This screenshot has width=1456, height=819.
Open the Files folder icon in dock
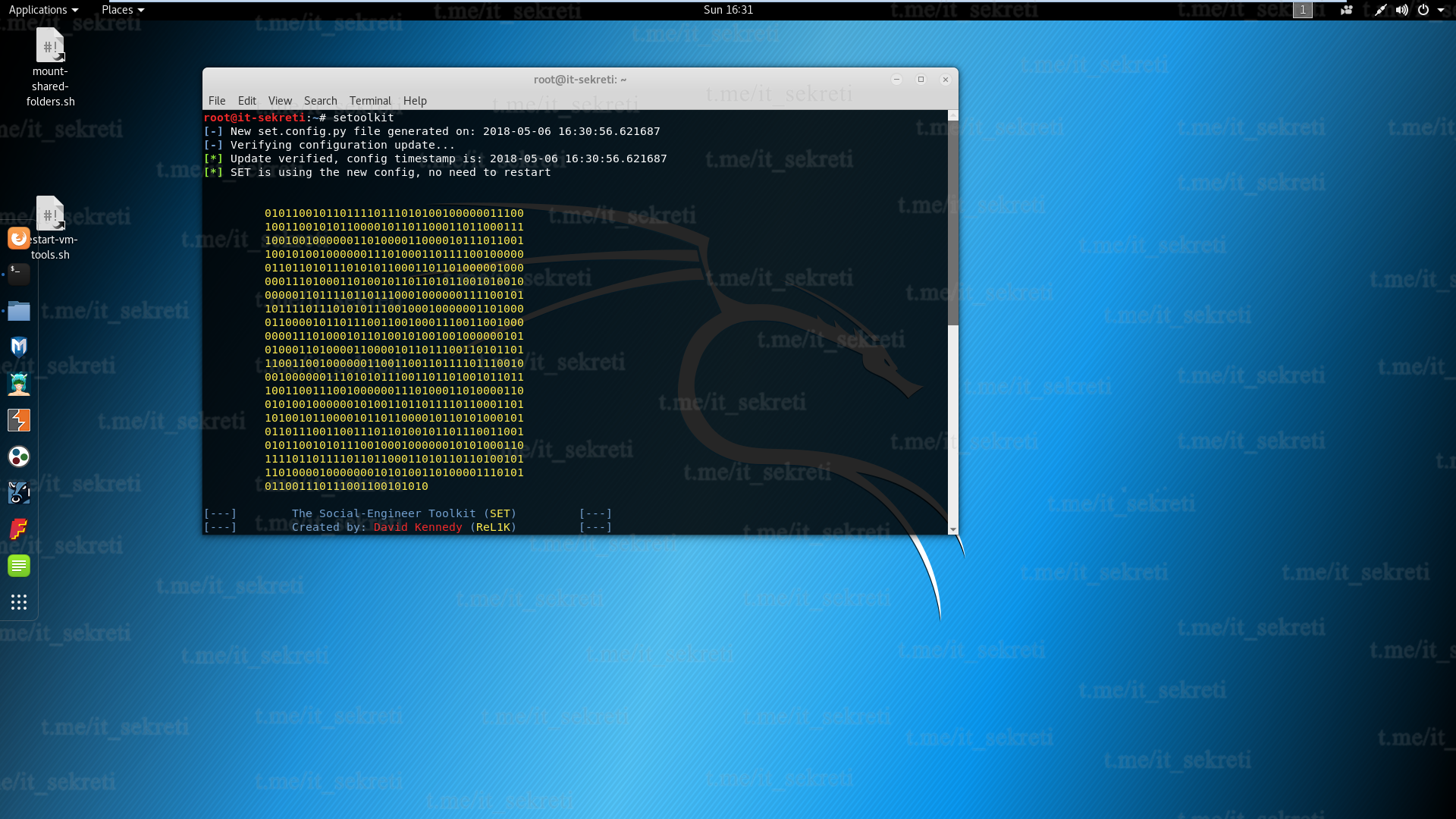point(19,311)
